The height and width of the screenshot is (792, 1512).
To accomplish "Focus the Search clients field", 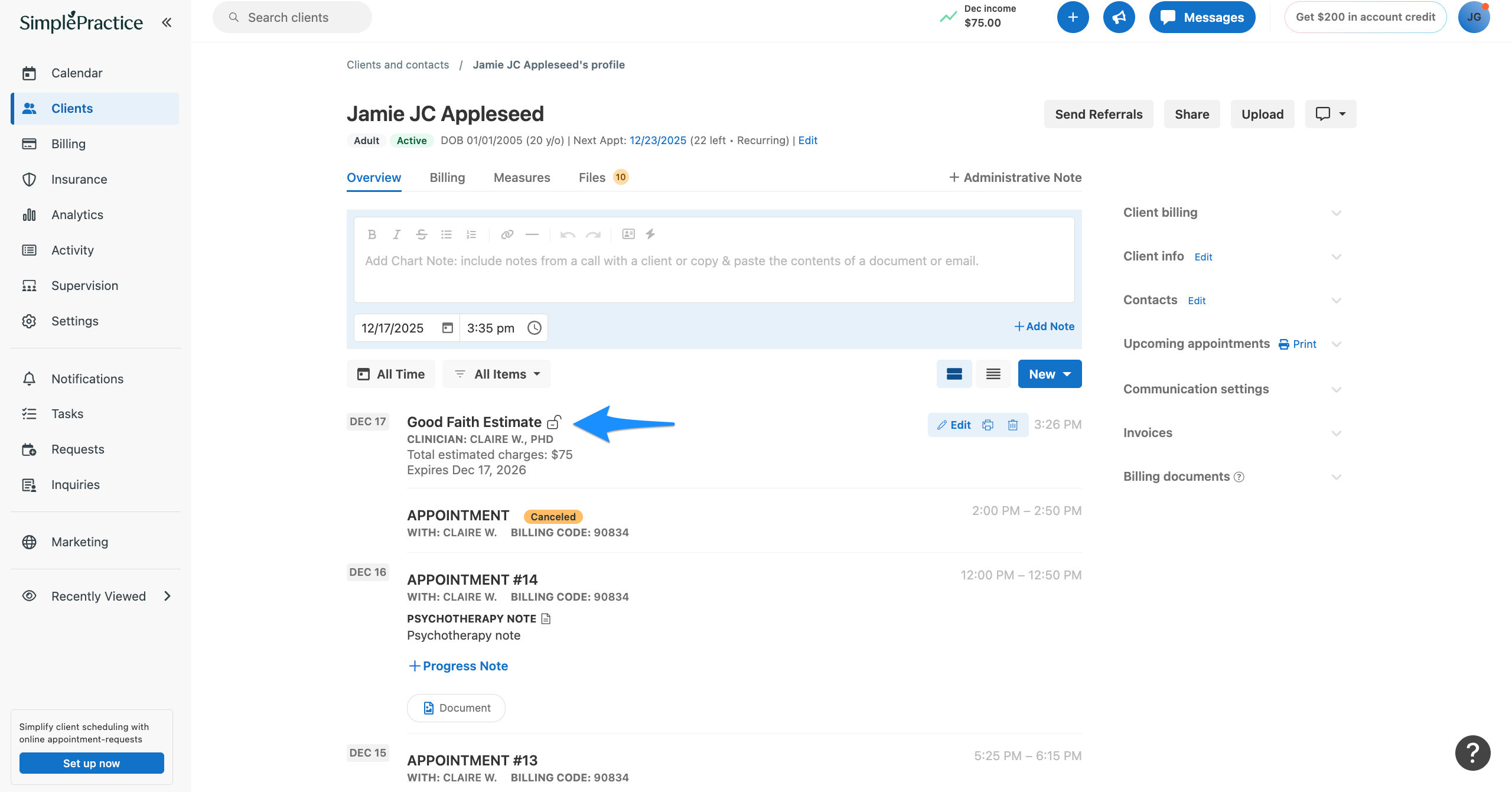I will (x=292, y=17).
